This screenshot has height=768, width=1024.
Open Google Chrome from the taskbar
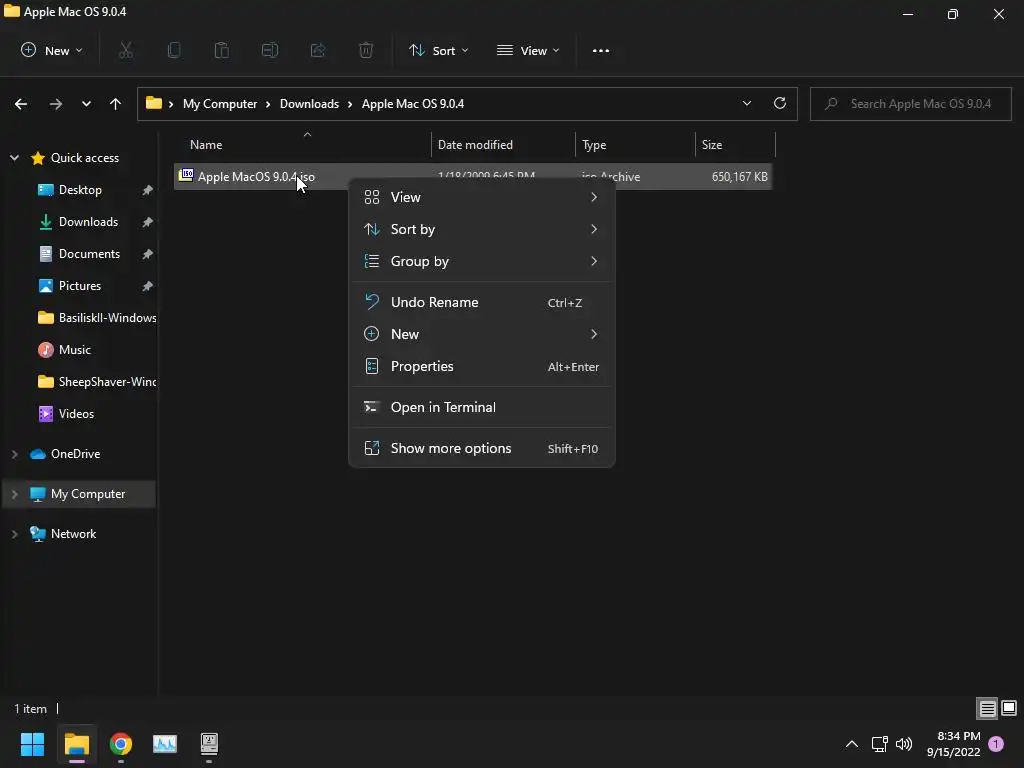(x=121, y=744)
